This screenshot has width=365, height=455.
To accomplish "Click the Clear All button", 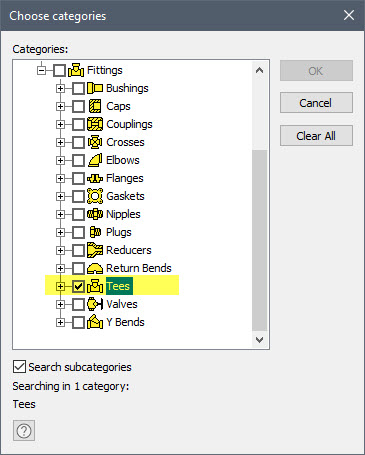I will click(x=316, y=136).
